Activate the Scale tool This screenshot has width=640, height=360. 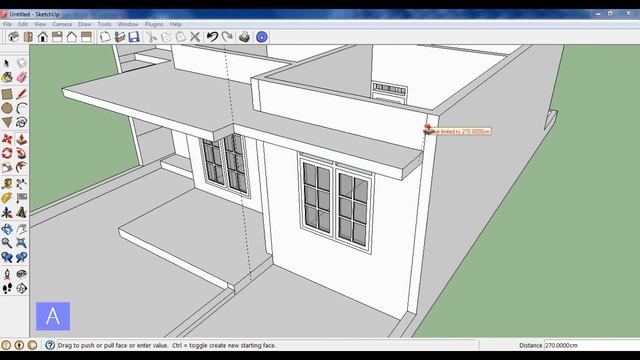7,168
